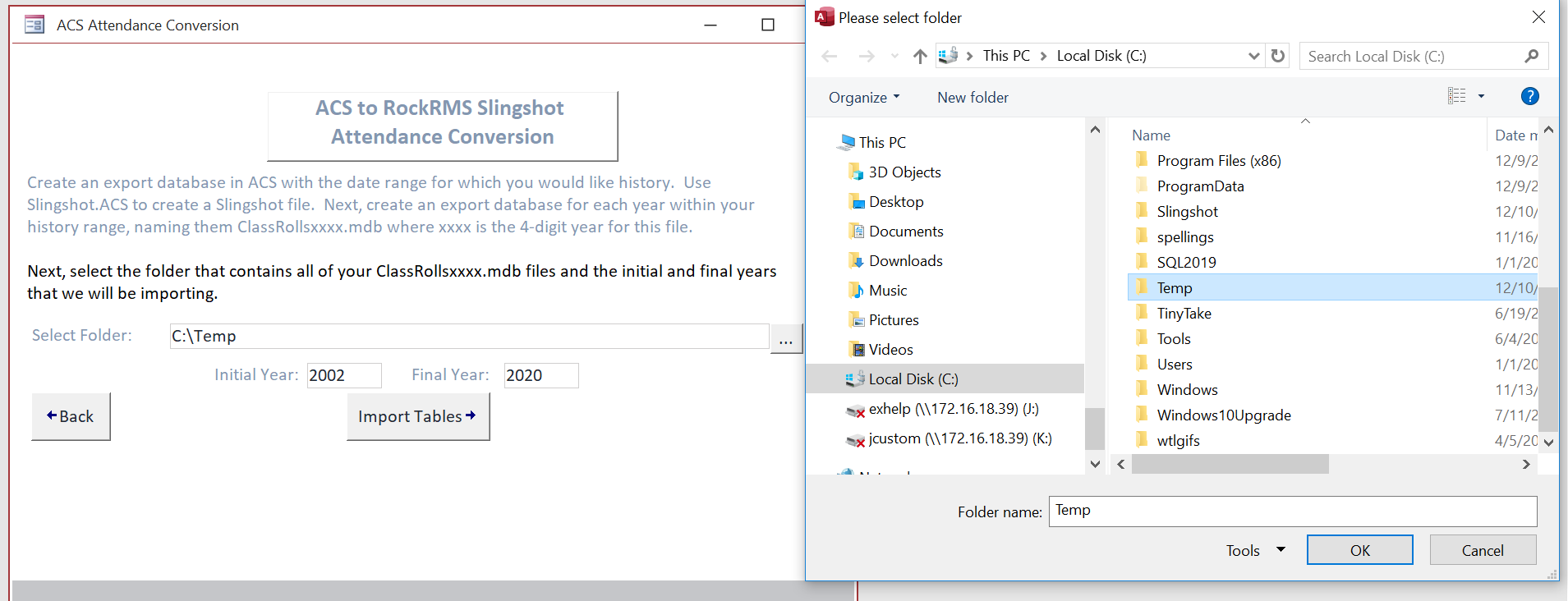Select the Temp folder row

point(1333,287)
